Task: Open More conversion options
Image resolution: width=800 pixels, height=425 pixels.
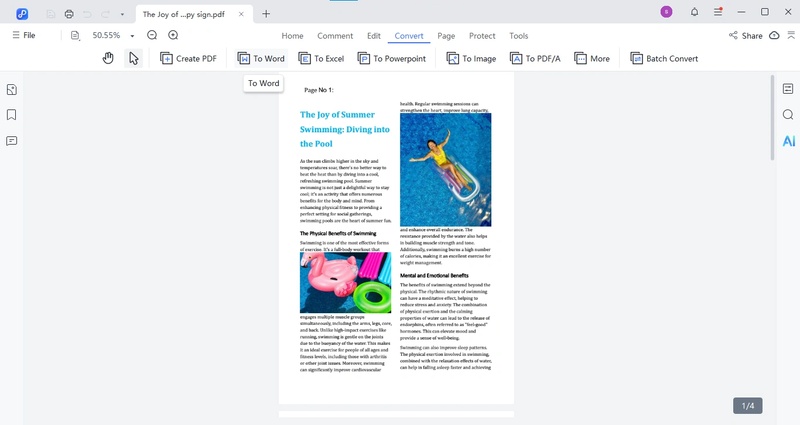Action: click(592, 59)
